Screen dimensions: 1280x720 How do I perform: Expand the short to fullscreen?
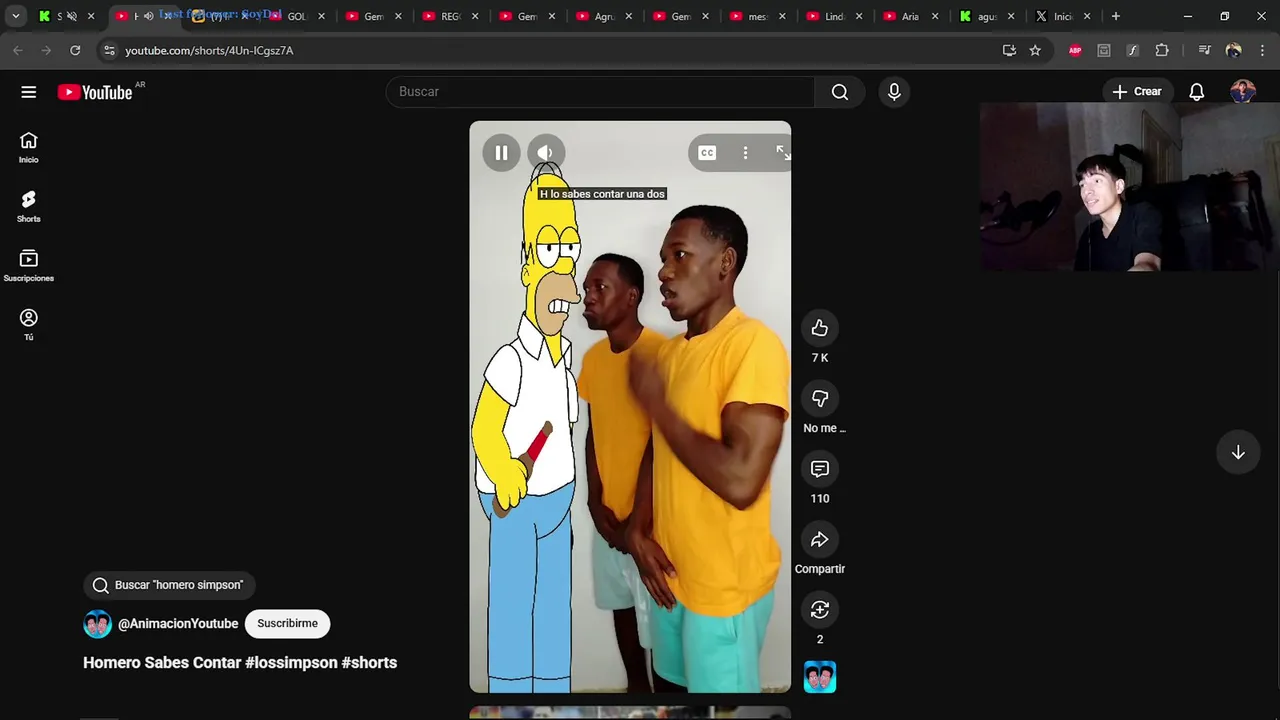[x=783, y=153]
